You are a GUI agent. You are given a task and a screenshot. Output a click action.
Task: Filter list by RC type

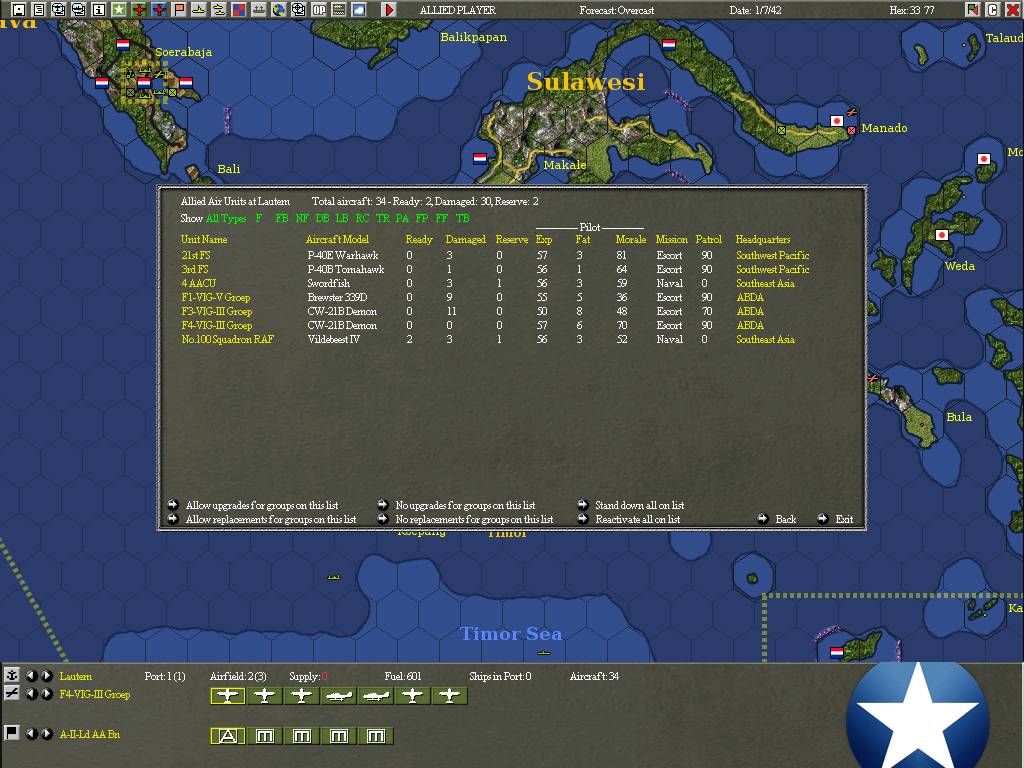[x=362, y=218]
